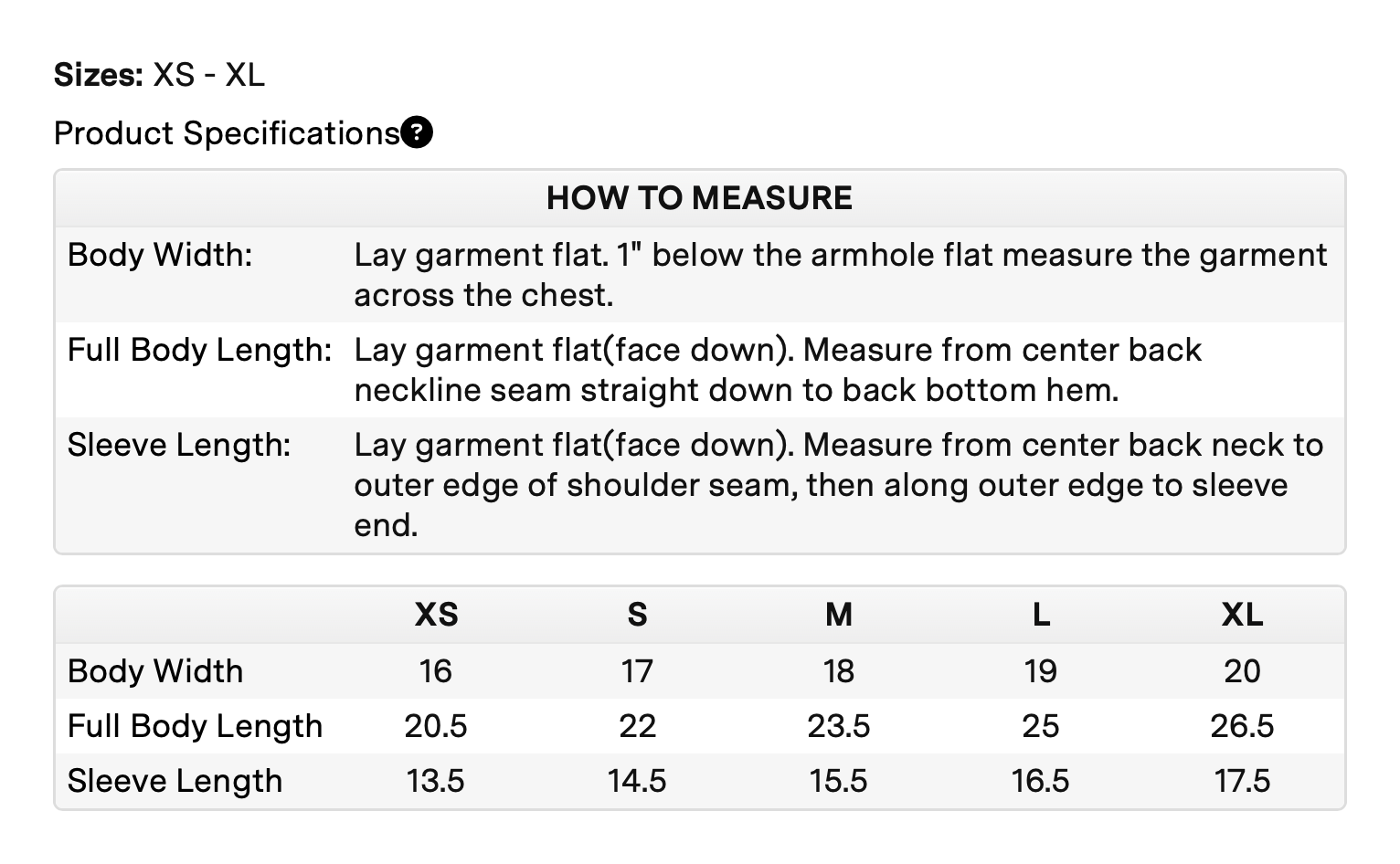Viewport: 1400px width, 864px height.
Task: Select the XL sleeve length value 17.5
Action: pyautogui.click(x=1242, y=781)
